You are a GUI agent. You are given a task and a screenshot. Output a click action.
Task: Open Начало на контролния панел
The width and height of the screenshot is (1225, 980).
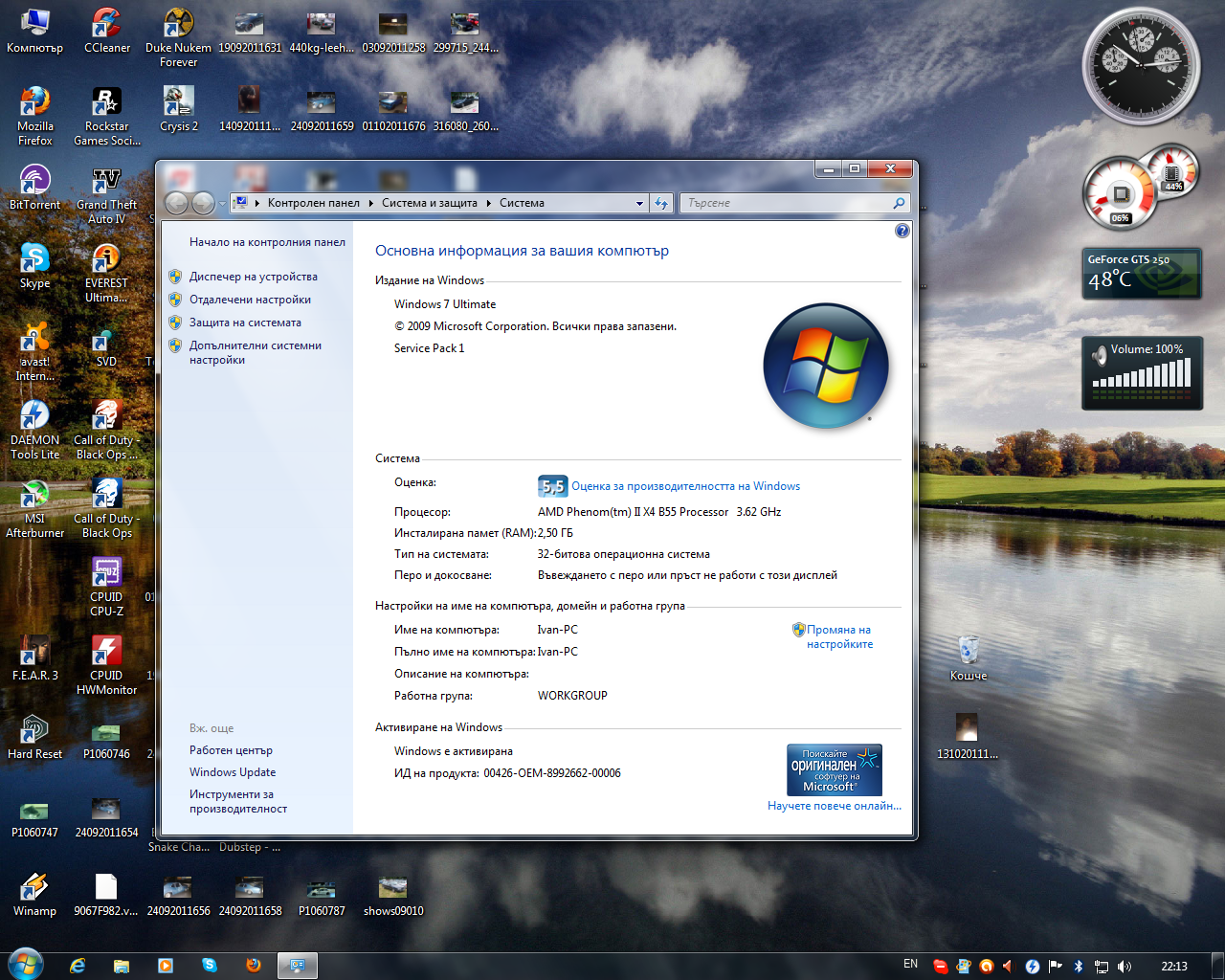(x=267, y=242)
